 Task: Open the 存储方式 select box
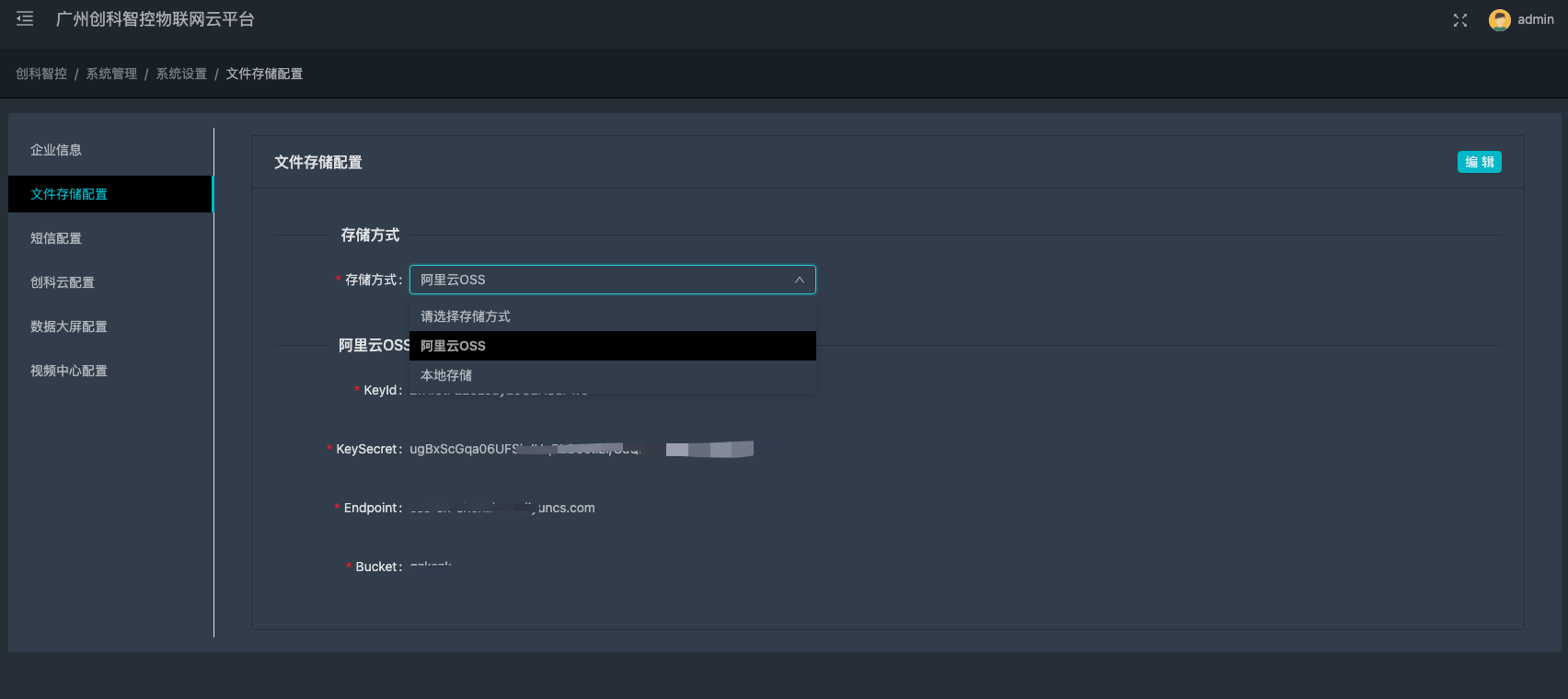(598, 280)
